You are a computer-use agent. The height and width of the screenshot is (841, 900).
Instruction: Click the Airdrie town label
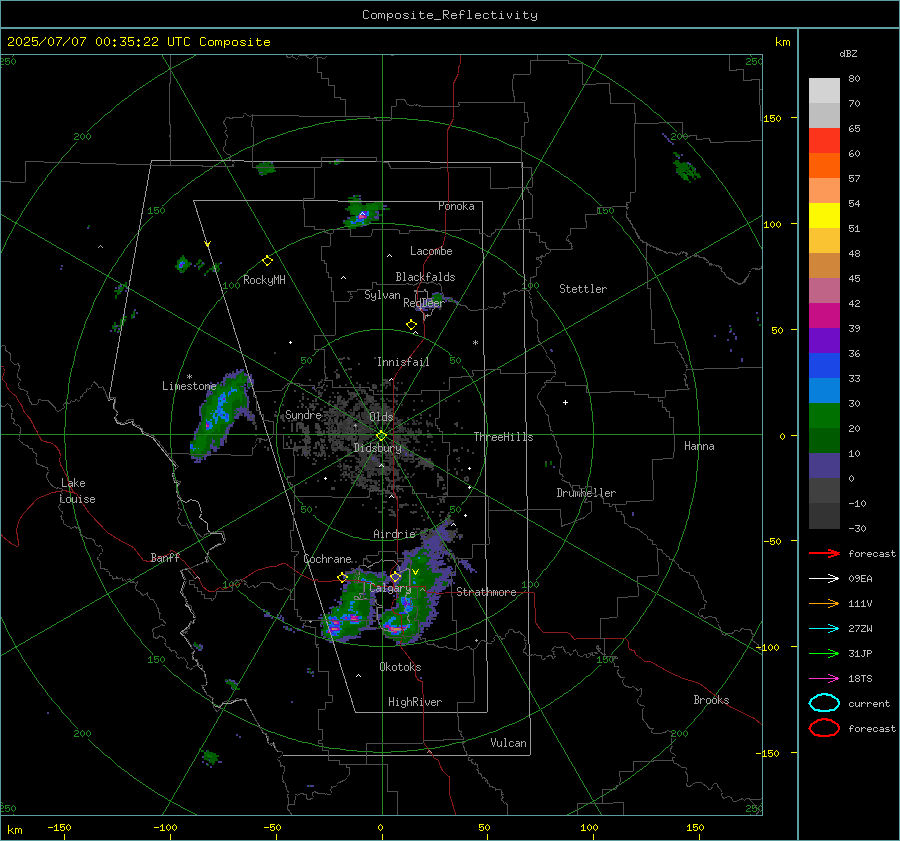(394, 534)
